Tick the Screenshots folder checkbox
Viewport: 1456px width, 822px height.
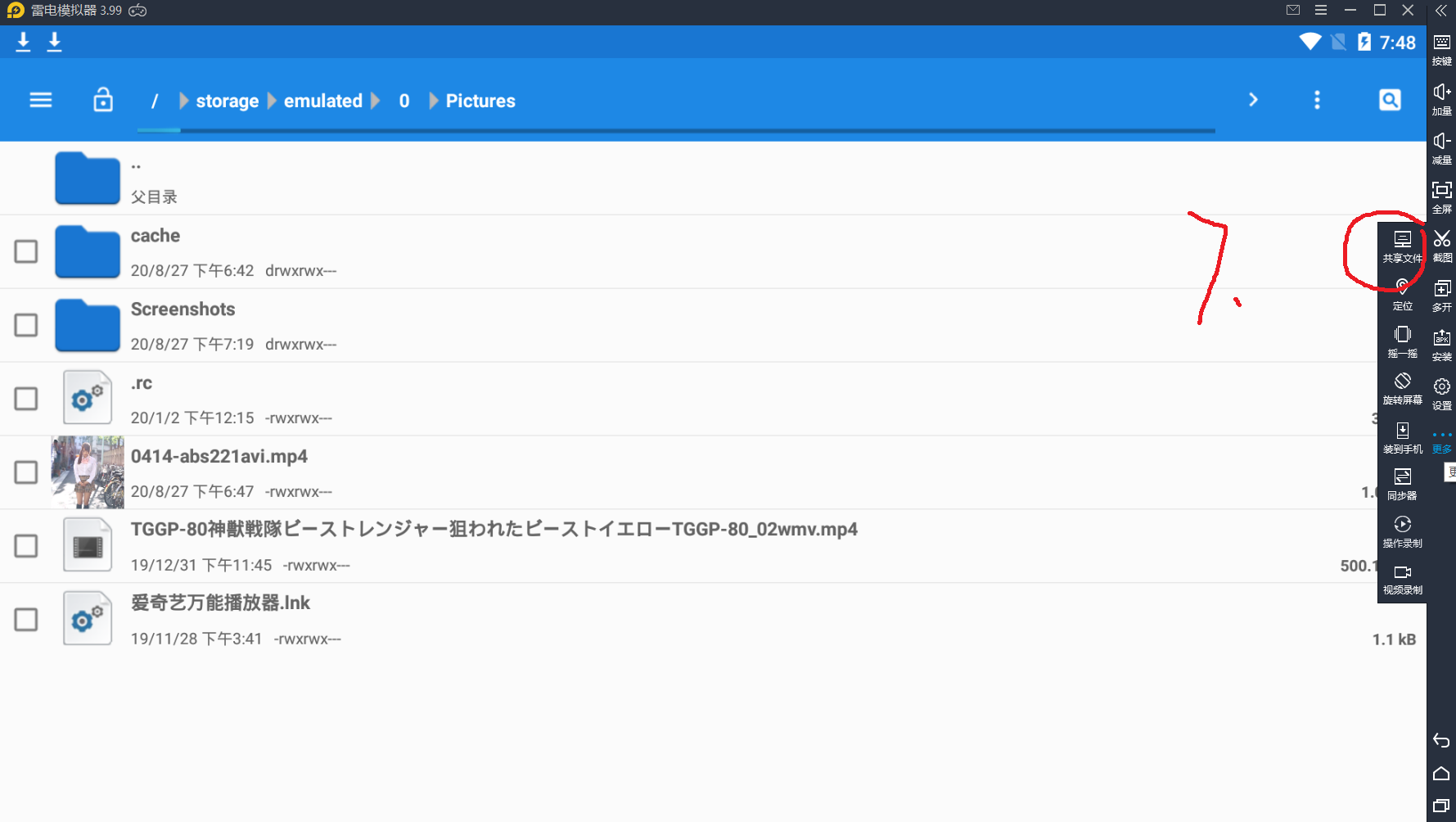(26, 325)
